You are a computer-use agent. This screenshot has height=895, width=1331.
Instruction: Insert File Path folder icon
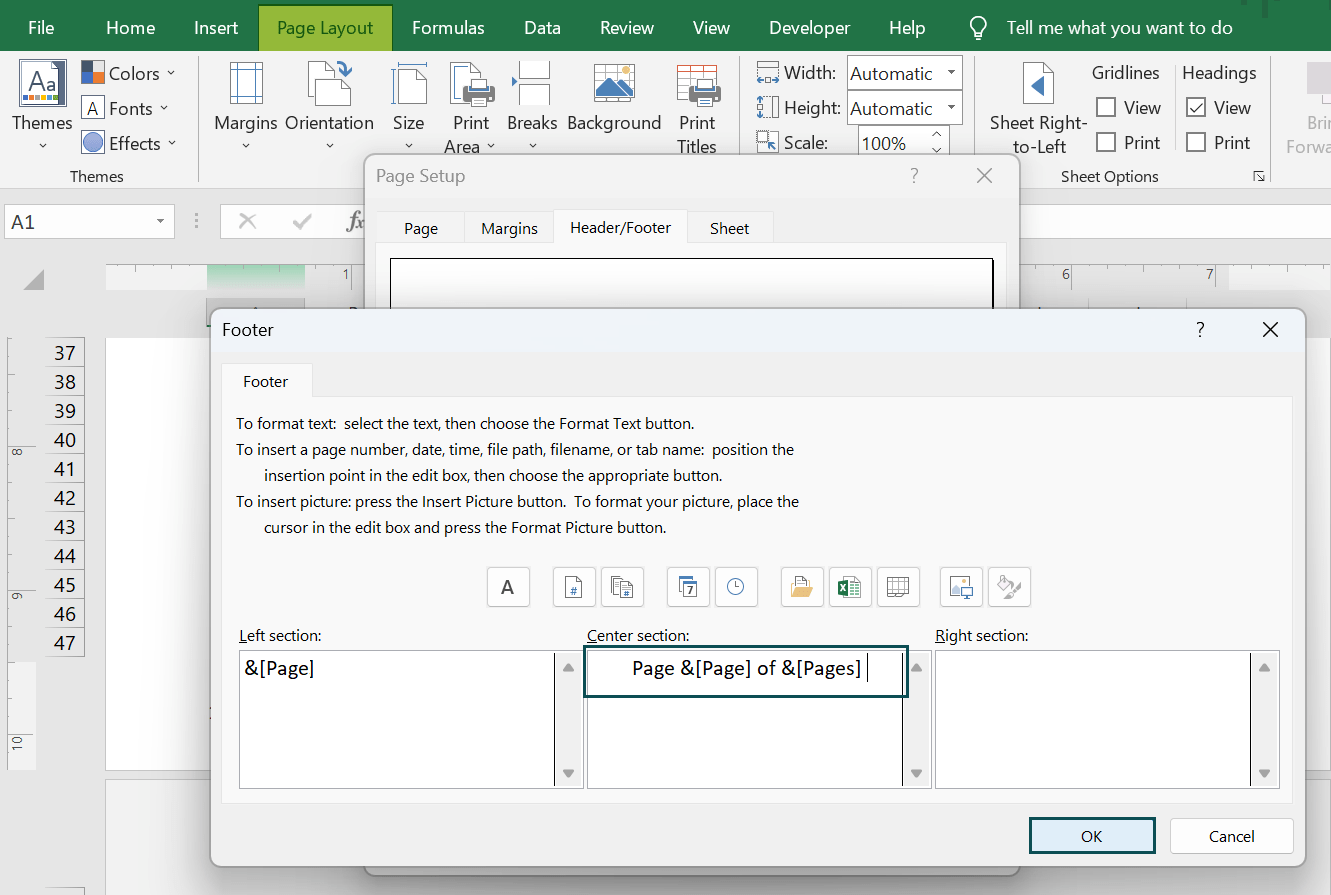tap(802, 587)
